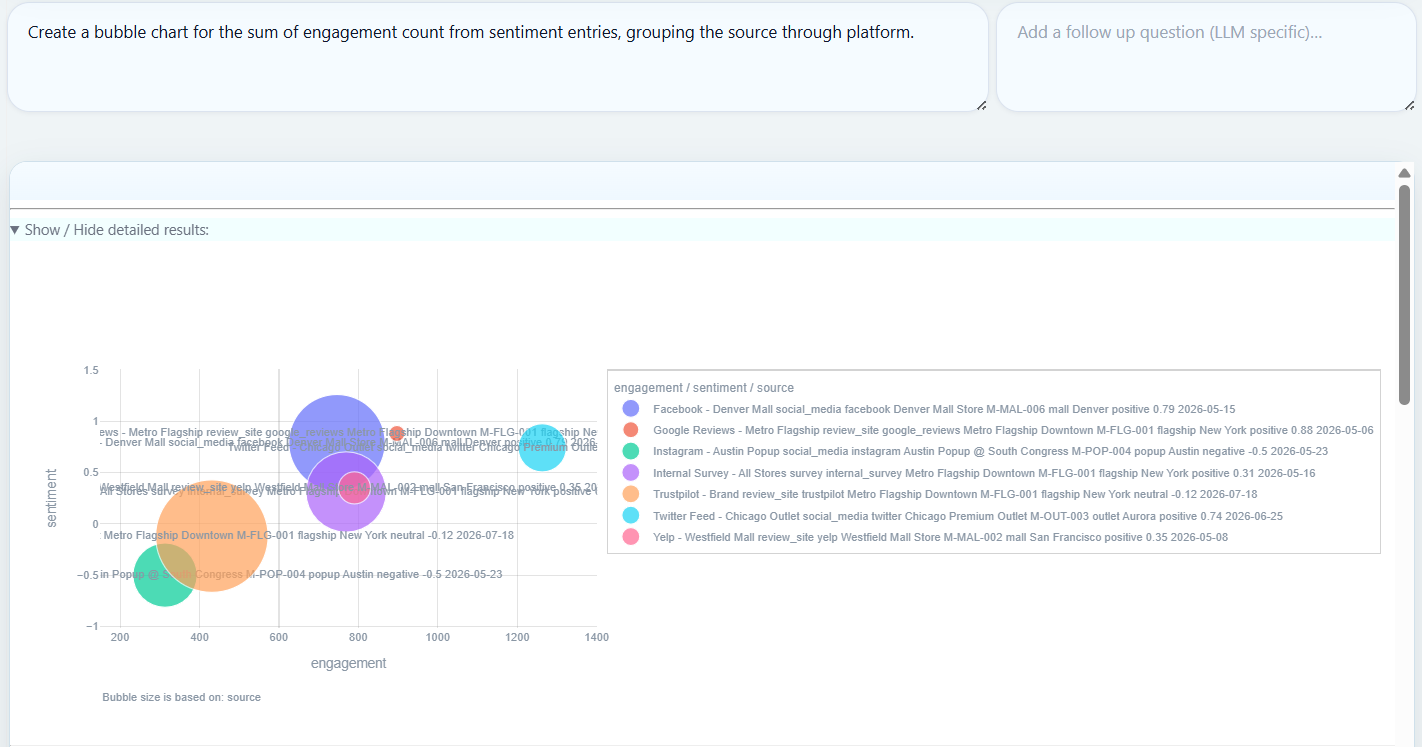Viewport: 1422px width, 747px height.
Task: Click the red Google Reviews legend color circle
Action: pyautogui.click(x=631, y=430)
